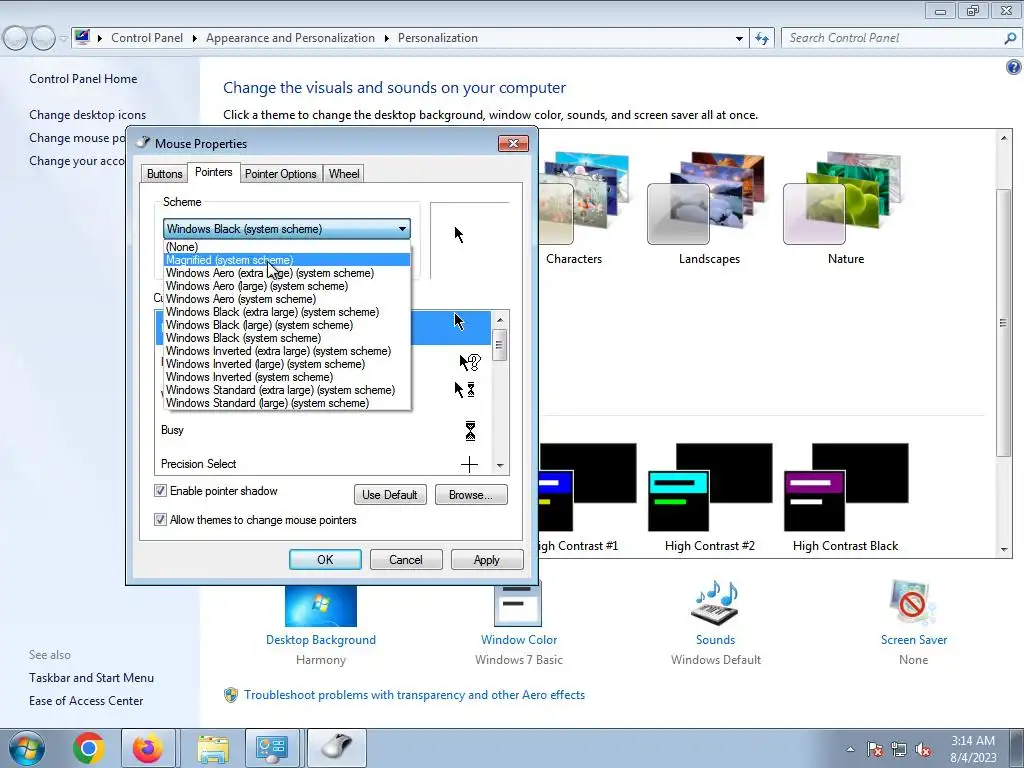Open Screen Saver settings icon
1024x768 pixels.
click(x=913, y=603)
